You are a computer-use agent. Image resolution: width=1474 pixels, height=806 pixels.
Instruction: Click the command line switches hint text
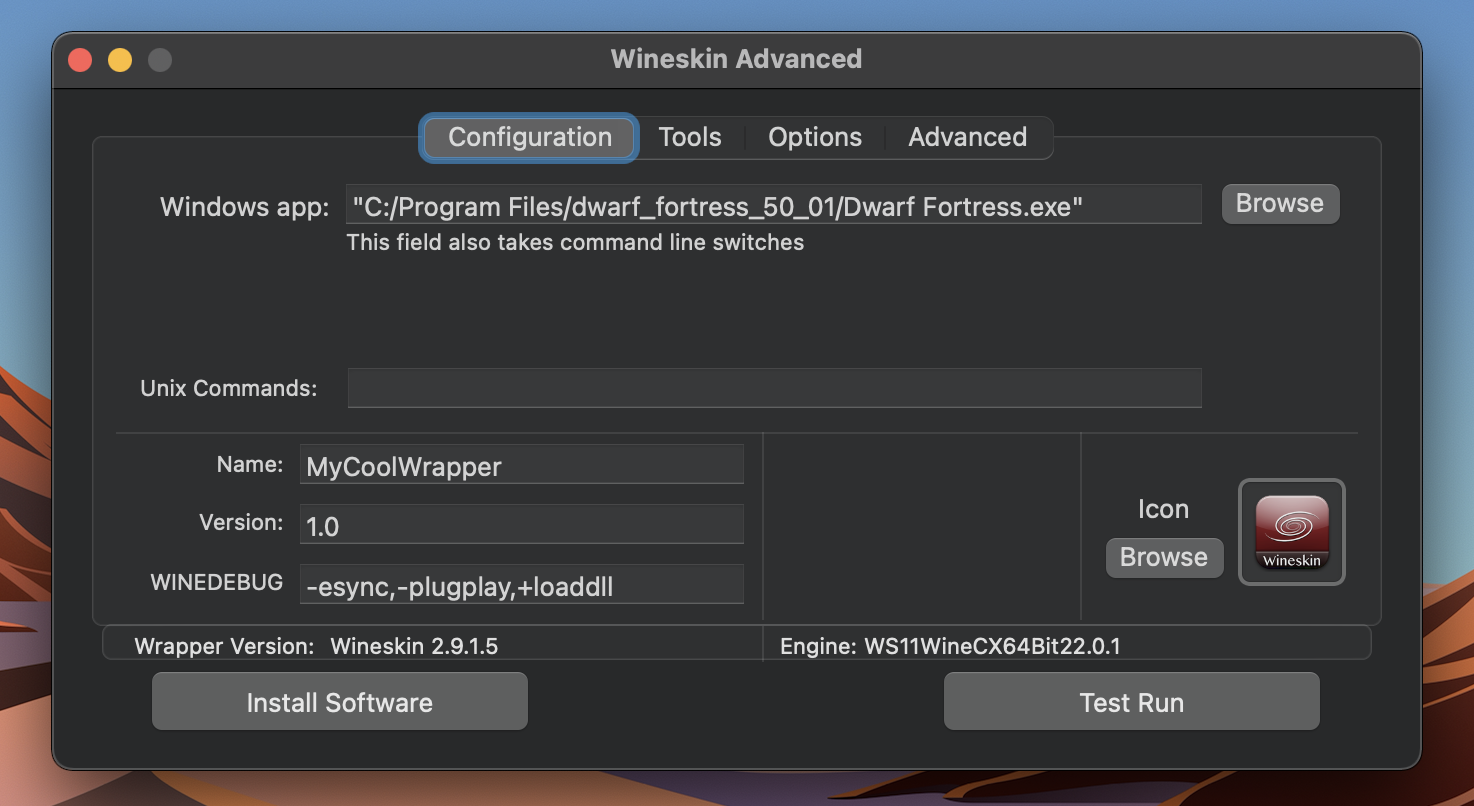(575, 242)
